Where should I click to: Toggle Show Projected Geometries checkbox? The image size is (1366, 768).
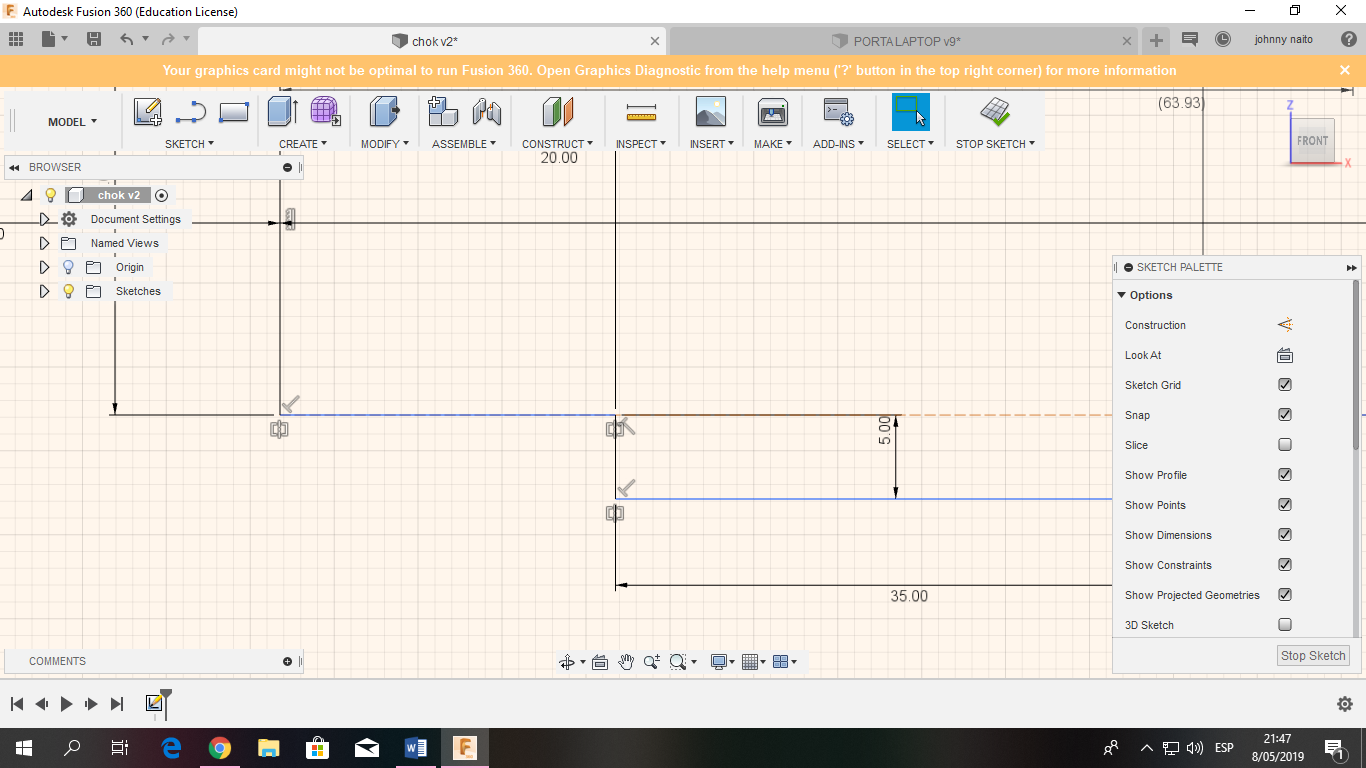[x=1285, y=595]
